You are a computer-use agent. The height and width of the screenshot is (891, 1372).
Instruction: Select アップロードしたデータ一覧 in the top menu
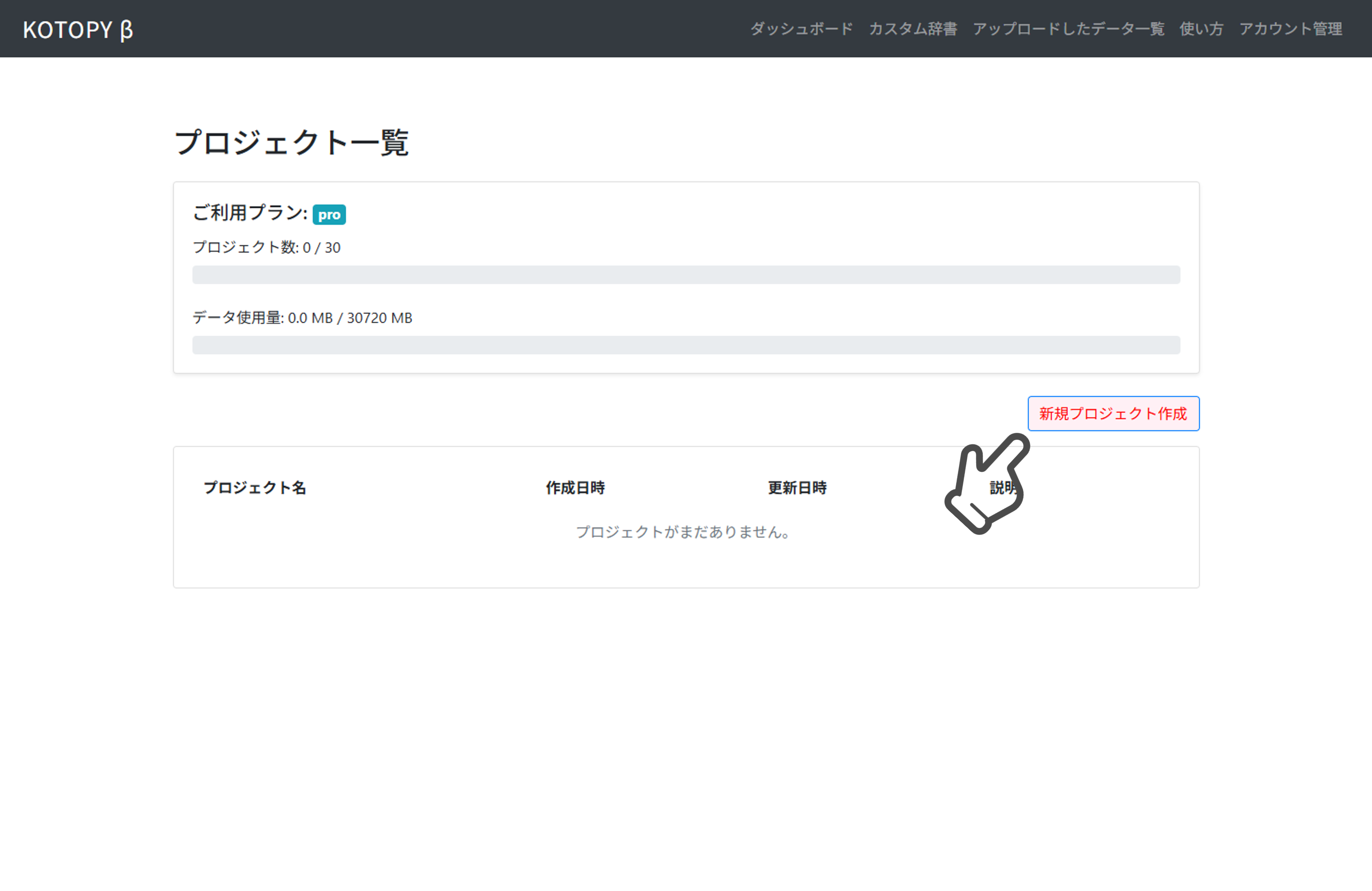point(1068,29)
